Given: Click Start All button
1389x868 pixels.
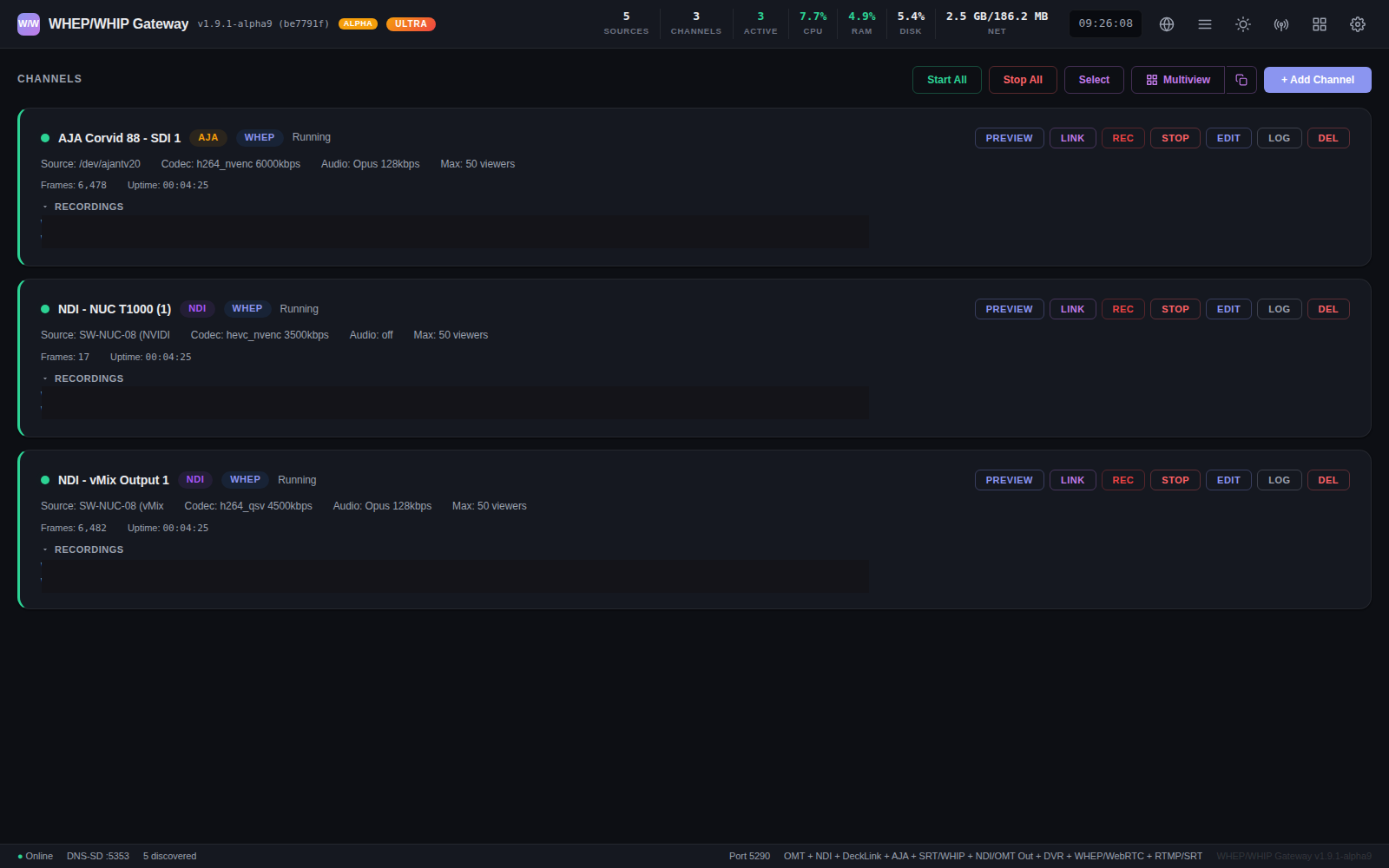Looking at the screenshot, I should 946,80.
